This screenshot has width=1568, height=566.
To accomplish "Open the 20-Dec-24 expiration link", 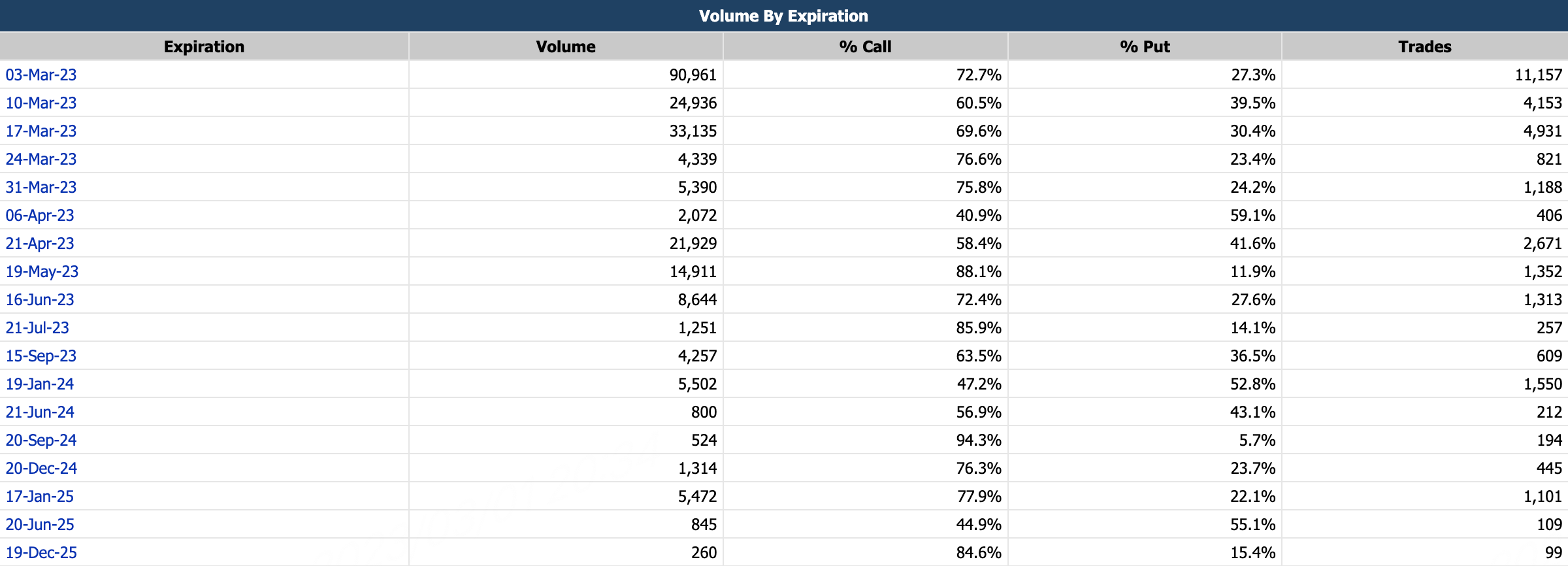I will pyautogui.click(x=41, y=469).
